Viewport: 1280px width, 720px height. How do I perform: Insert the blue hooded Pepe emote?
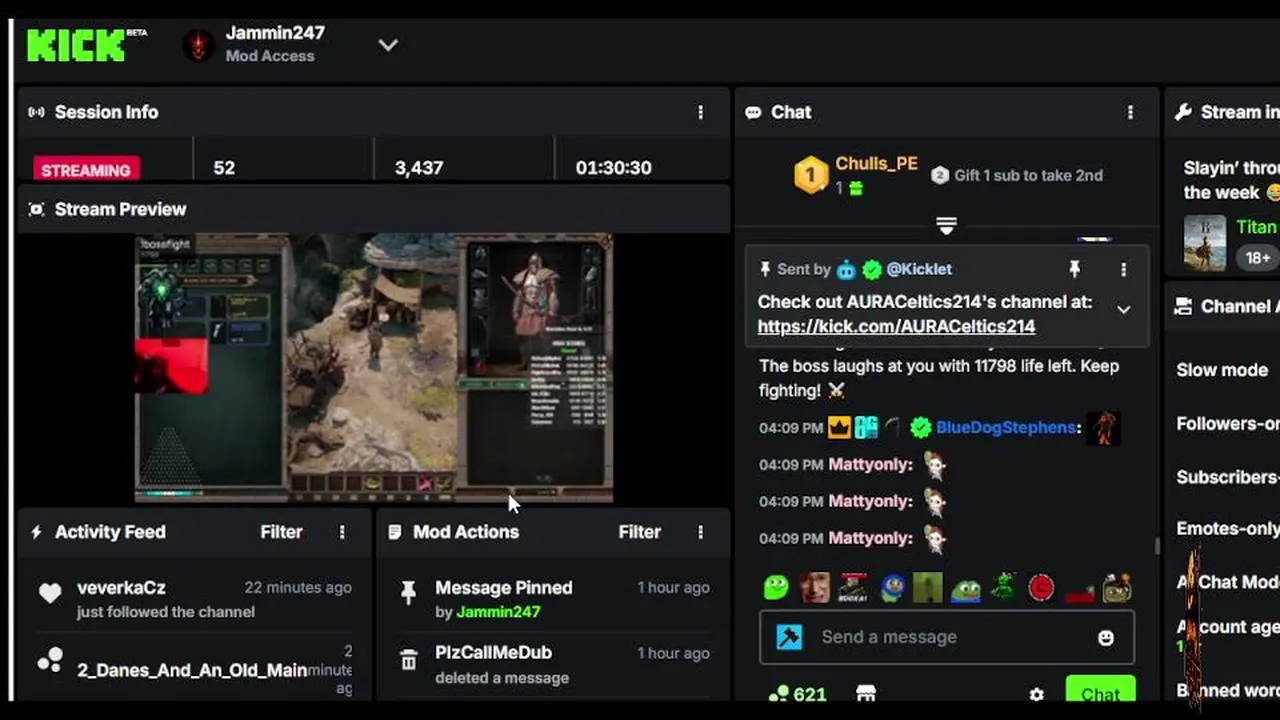pos(891,587)
